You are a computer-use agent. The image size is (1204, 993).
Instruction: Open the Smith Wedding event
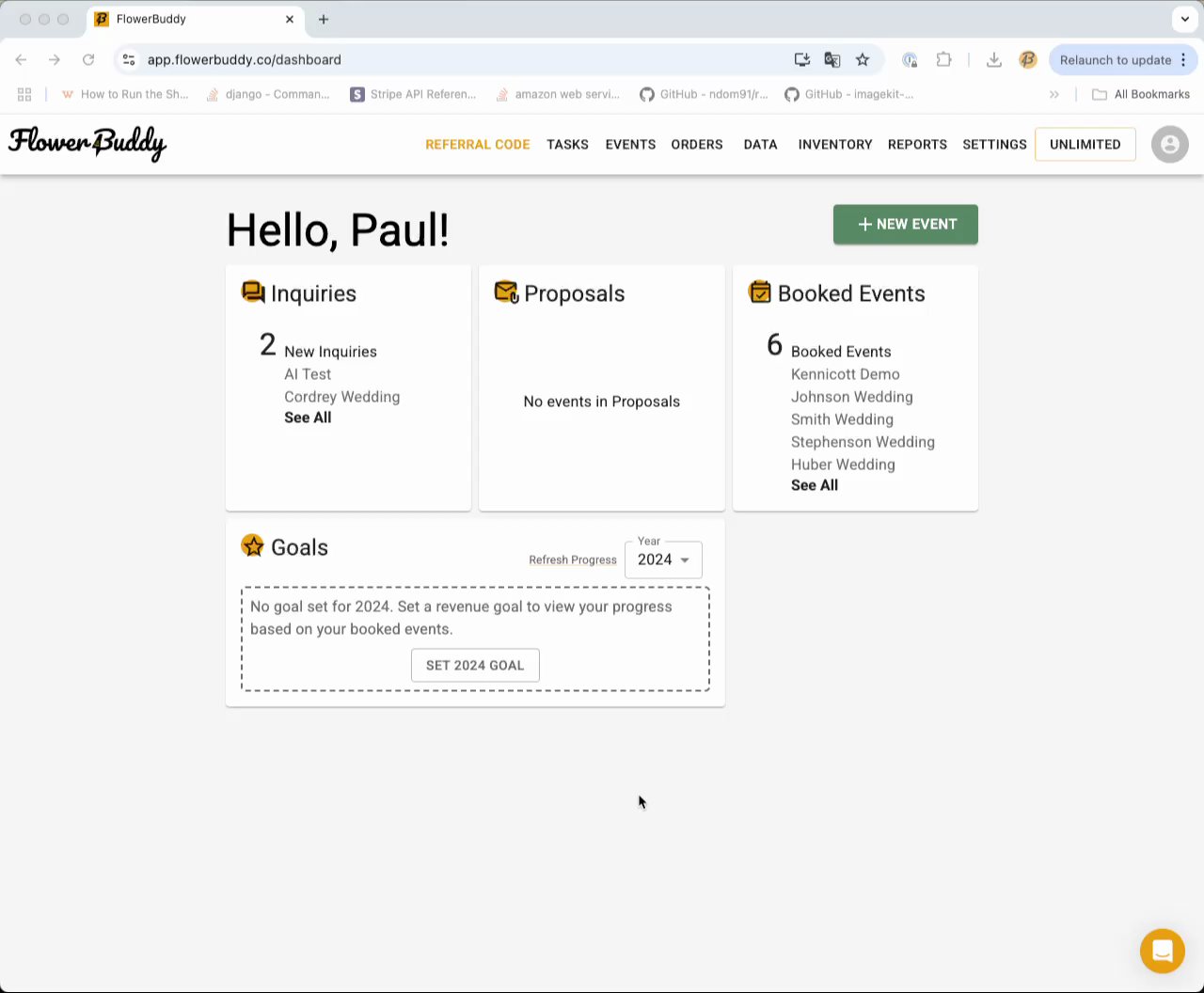842,419
